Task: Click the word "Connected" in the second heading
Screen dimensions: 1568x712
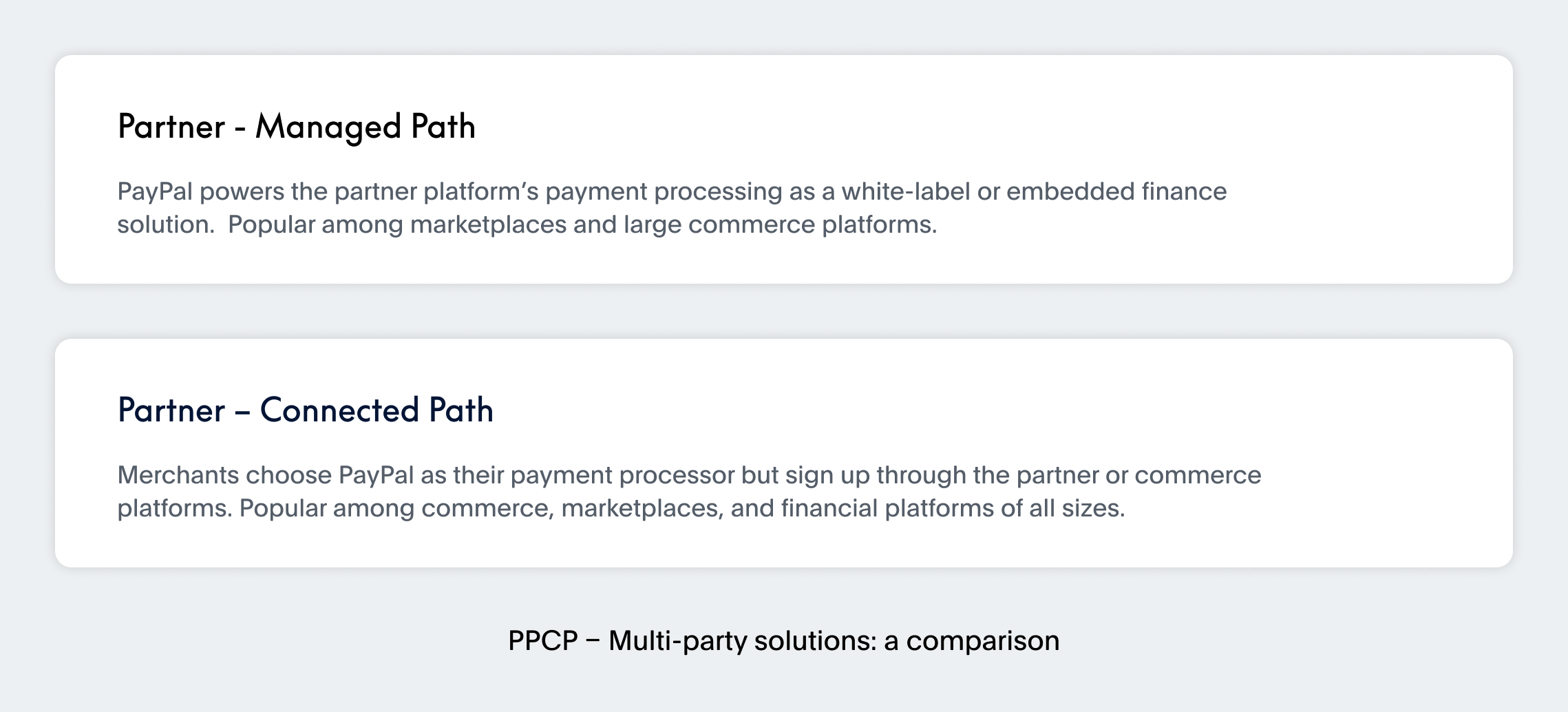Action: (x=339, y=410)
